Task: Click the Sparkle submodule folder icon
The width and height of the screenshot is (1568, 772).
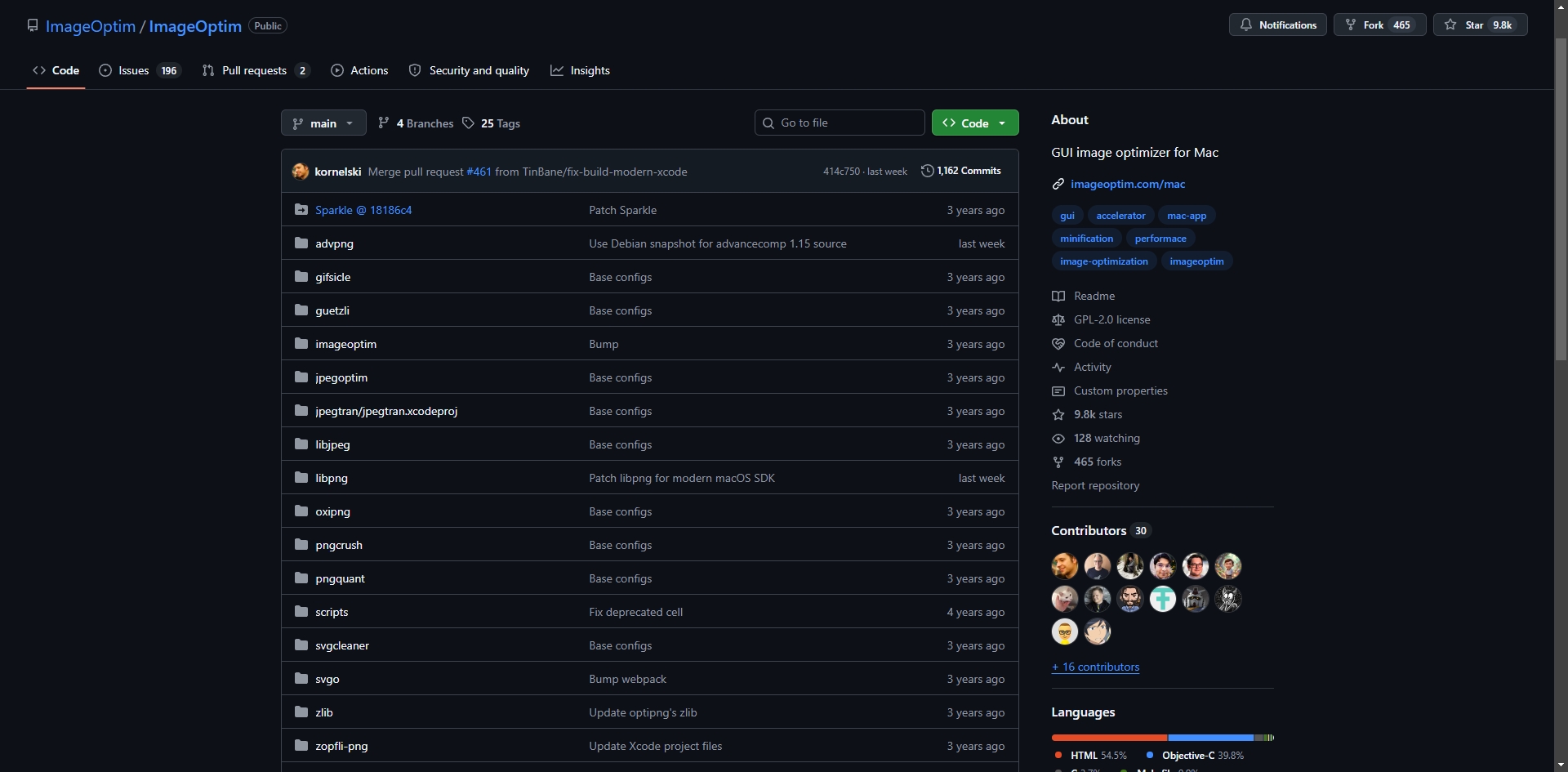Action: click(301, 210)
